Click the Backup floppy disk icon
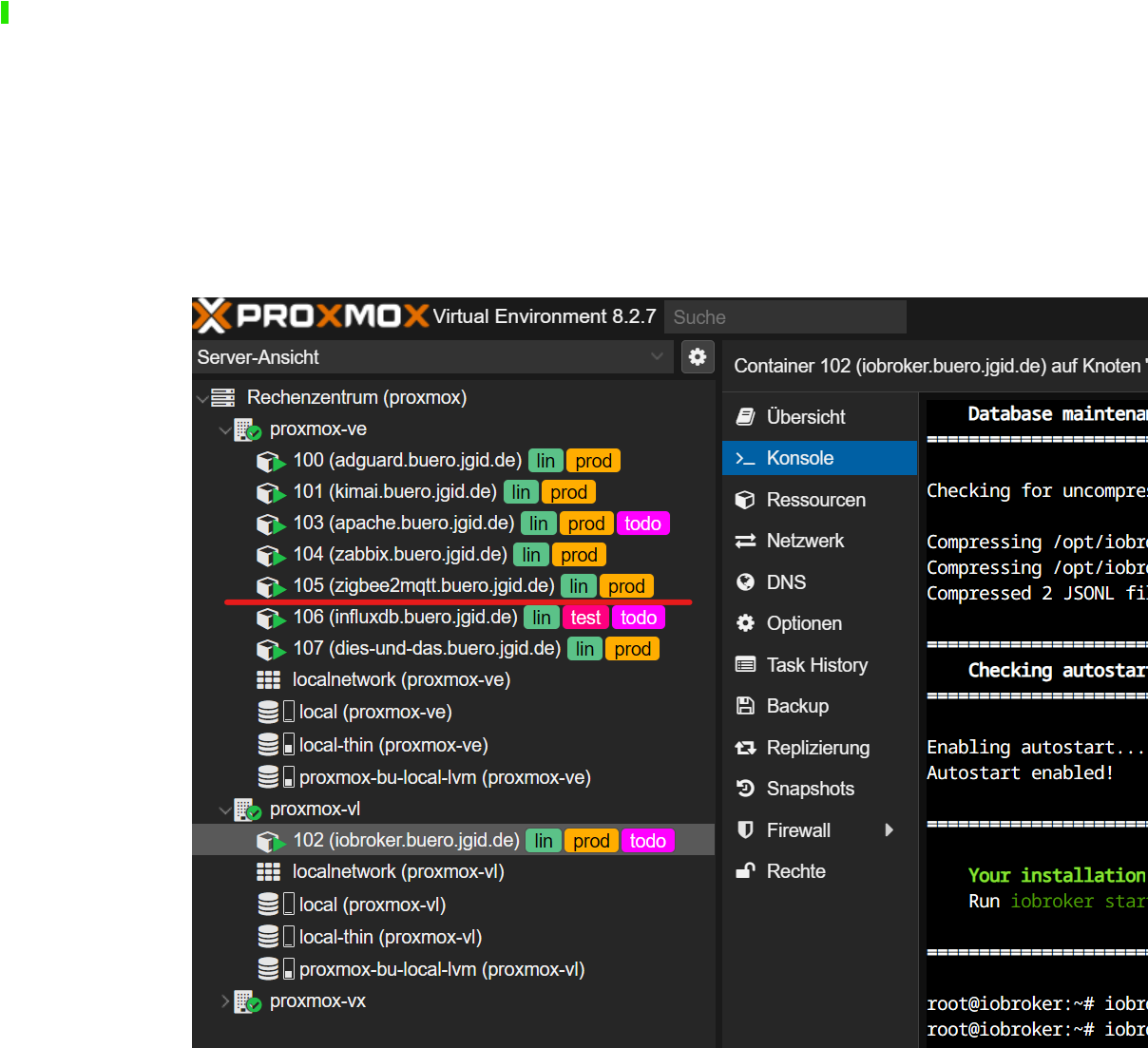This screenshot has height=1048, width=1148. point(746,706)
